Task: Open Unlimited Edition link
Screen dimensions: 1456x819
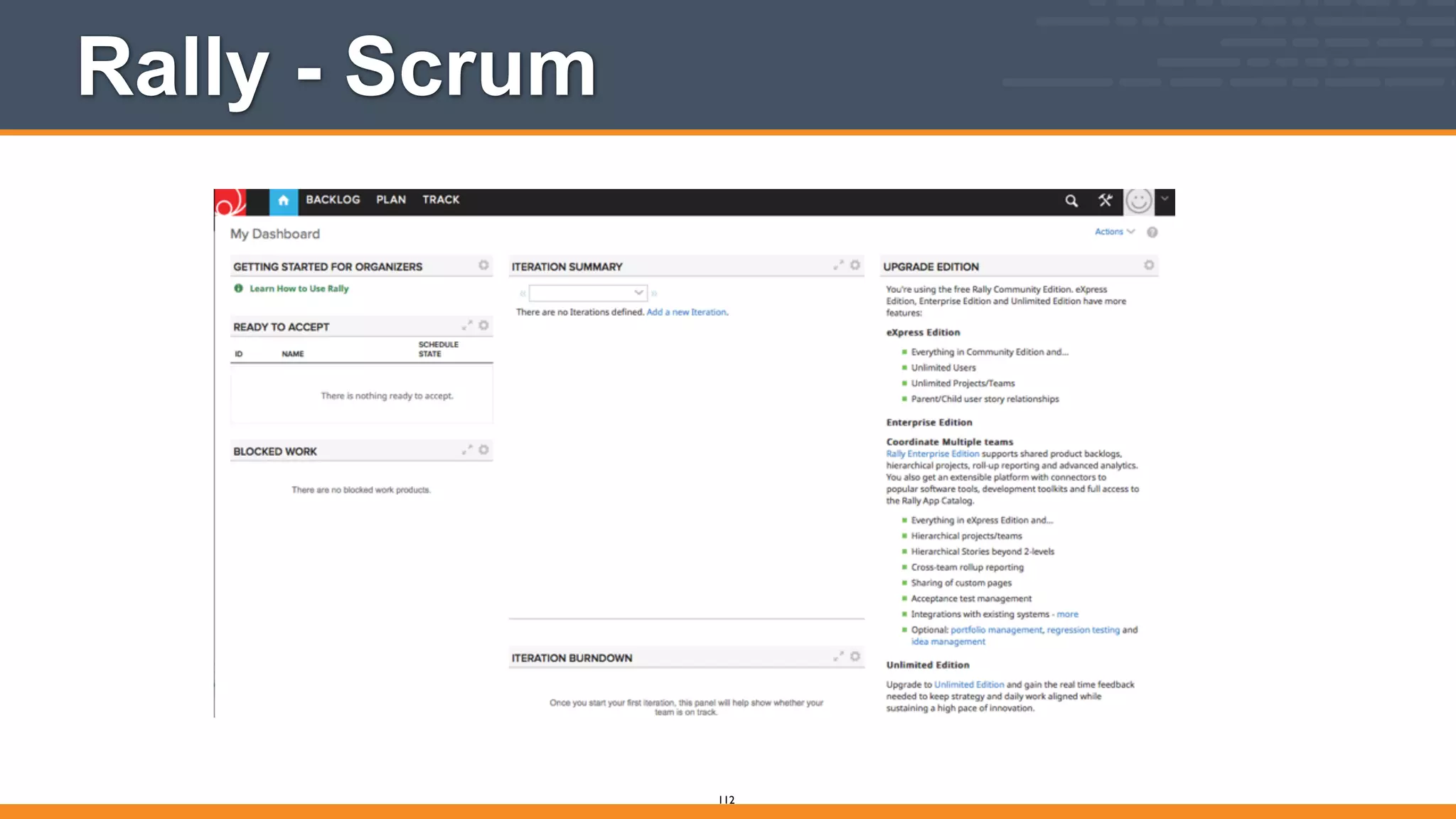Action: (x=969, y=685)
